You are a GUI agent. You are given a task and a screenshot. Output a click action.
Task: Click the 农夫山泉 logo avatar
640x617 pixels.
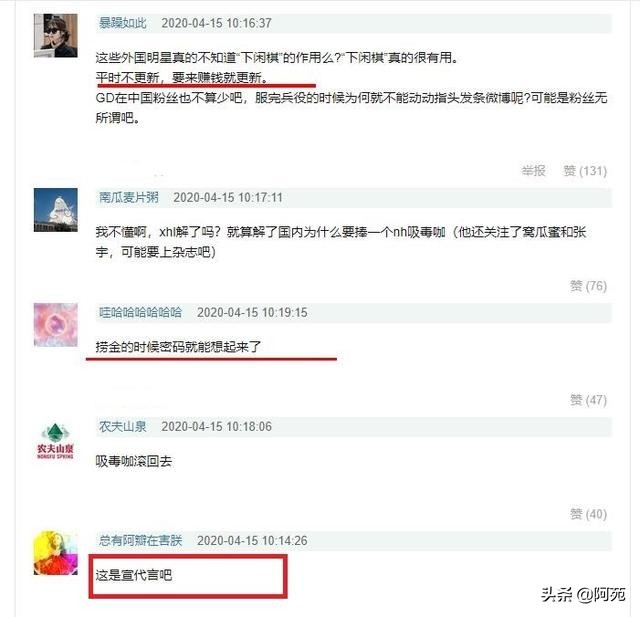click(56, 439)
